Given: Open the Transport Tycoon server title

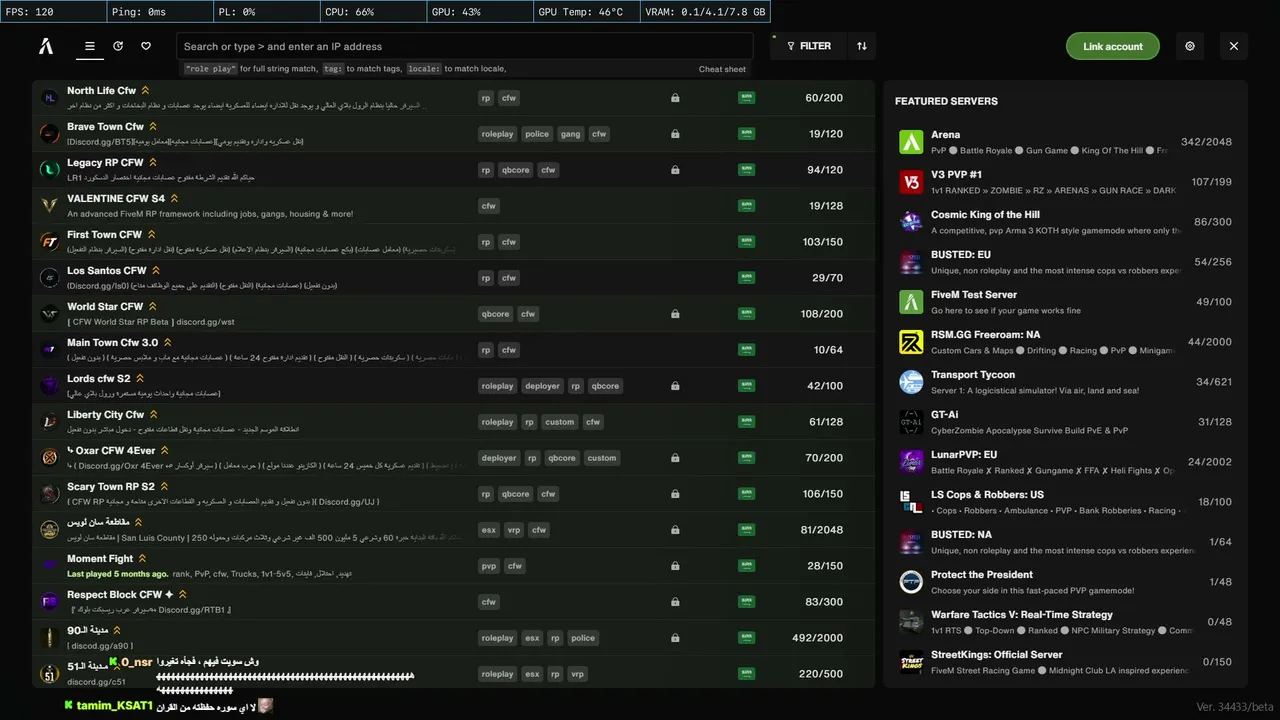Looking at the screenshot, I should (973, 375).
